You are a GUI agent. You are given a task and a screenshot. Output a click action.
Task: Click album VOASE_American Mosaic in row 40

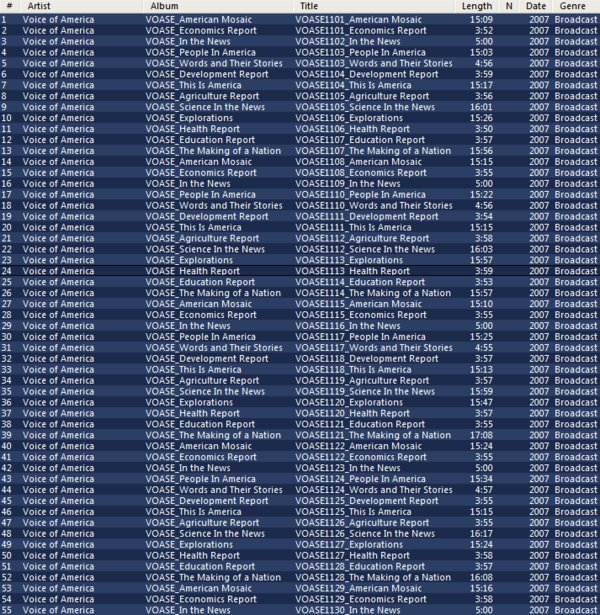[x=198, y=446]
